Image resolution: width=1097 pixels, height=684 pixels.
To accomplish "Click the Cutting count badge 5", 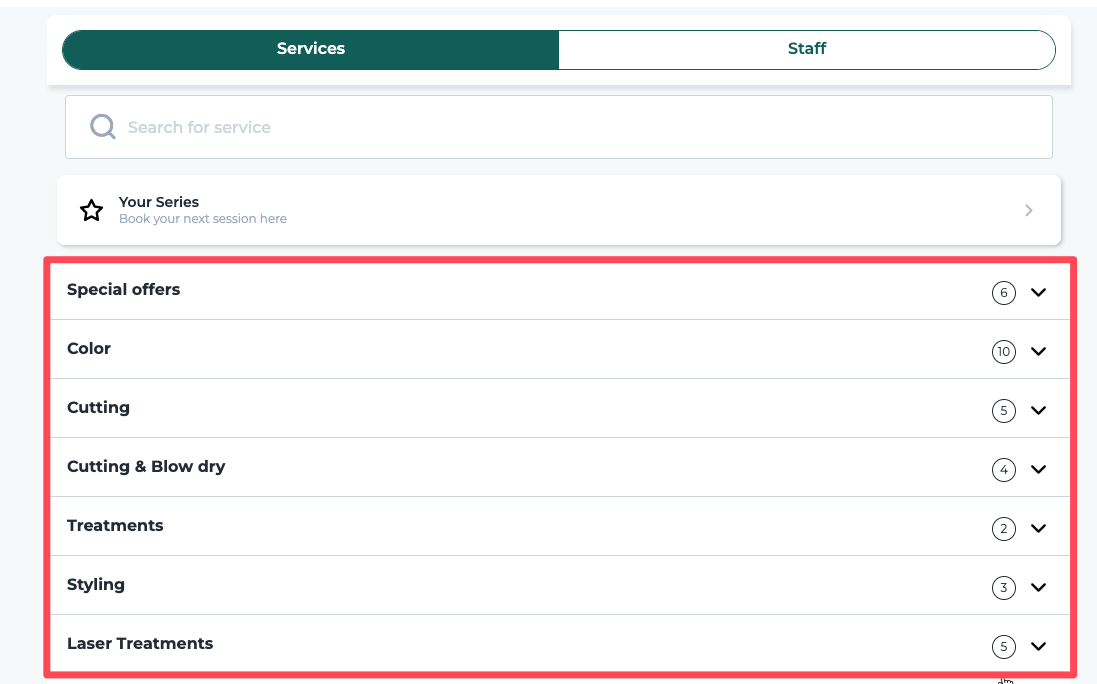I will (x=1003, y=411).
